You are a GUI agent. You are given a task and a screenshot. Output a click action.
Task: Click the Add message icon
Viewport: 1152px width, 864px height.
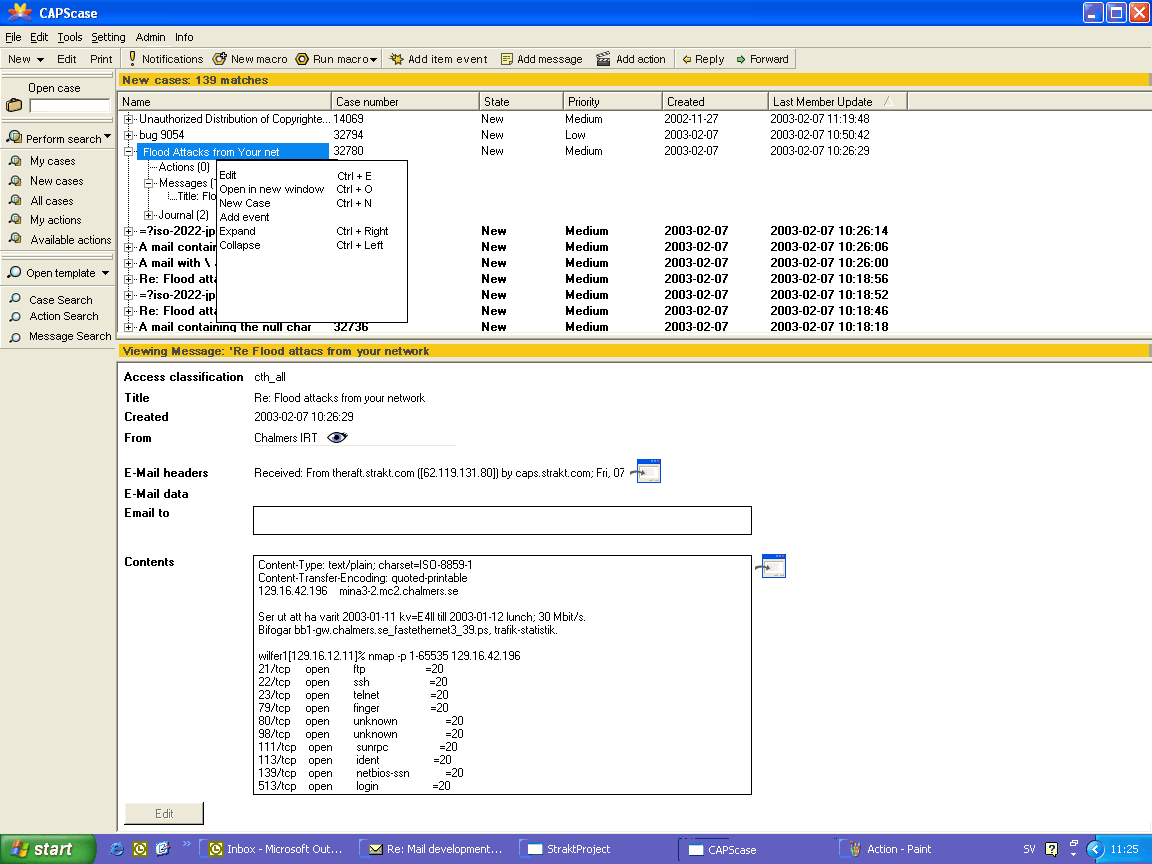(507, 59)
